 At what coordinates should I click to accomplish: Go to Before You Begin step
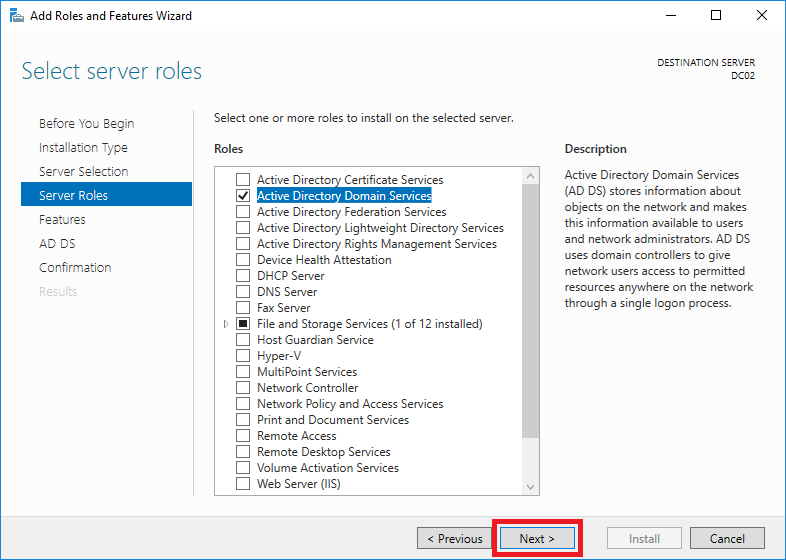[x=87, y=123]
